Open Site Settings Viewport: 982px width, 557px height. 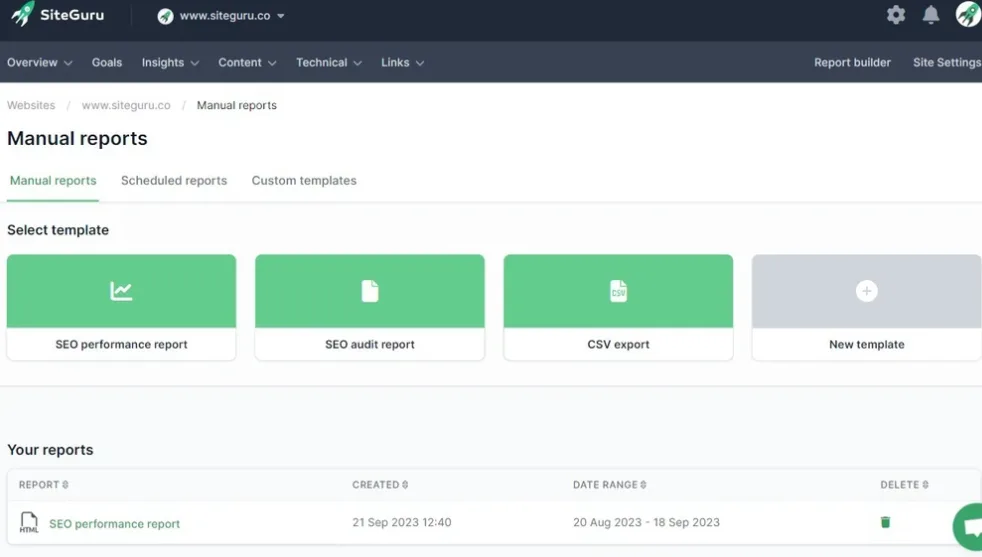pos(947,63)
